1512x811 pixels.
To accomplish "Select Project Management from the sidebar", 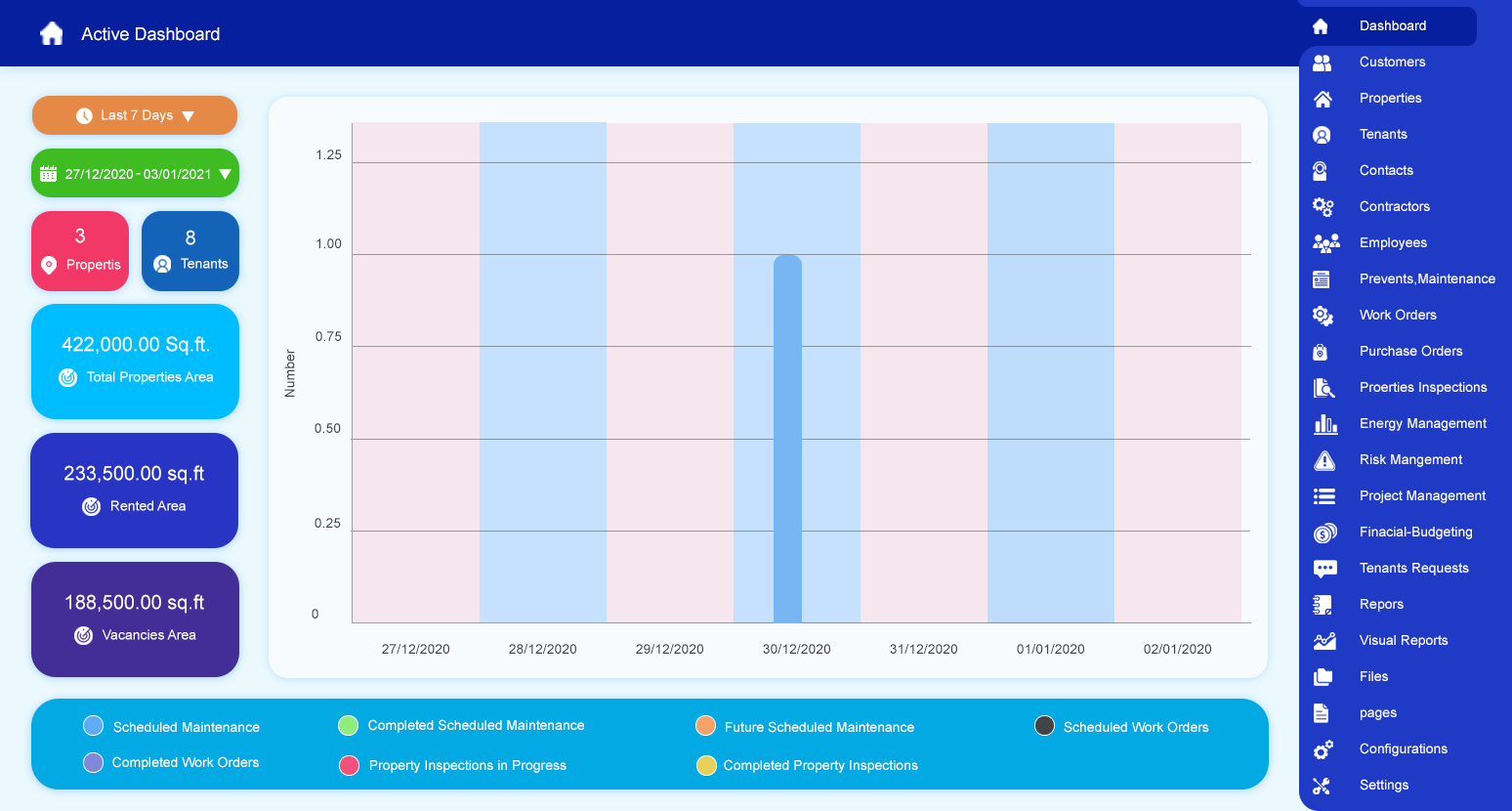I will [x=1421, y=495].
